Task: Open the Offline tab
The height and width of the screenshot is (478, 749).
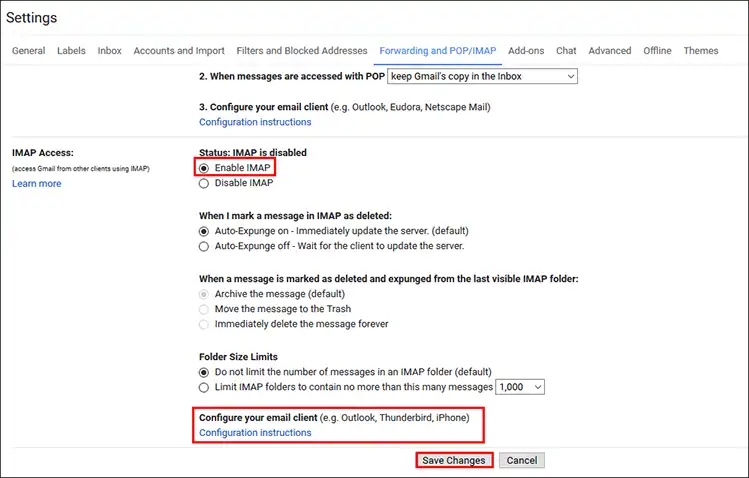Action: click(x=657, y=51)
